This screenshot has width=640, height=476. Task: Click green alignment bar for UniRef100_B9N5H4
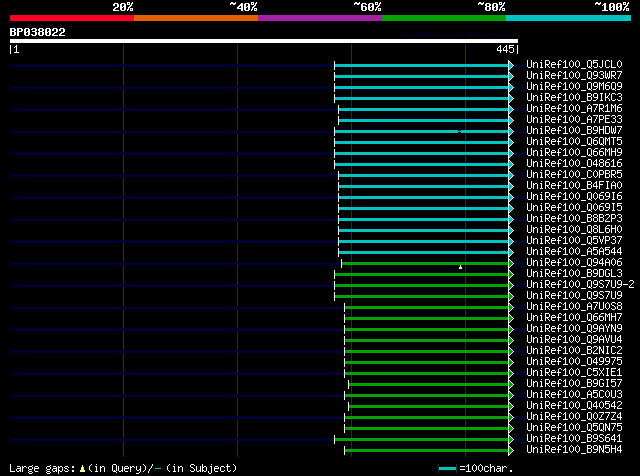427,451
